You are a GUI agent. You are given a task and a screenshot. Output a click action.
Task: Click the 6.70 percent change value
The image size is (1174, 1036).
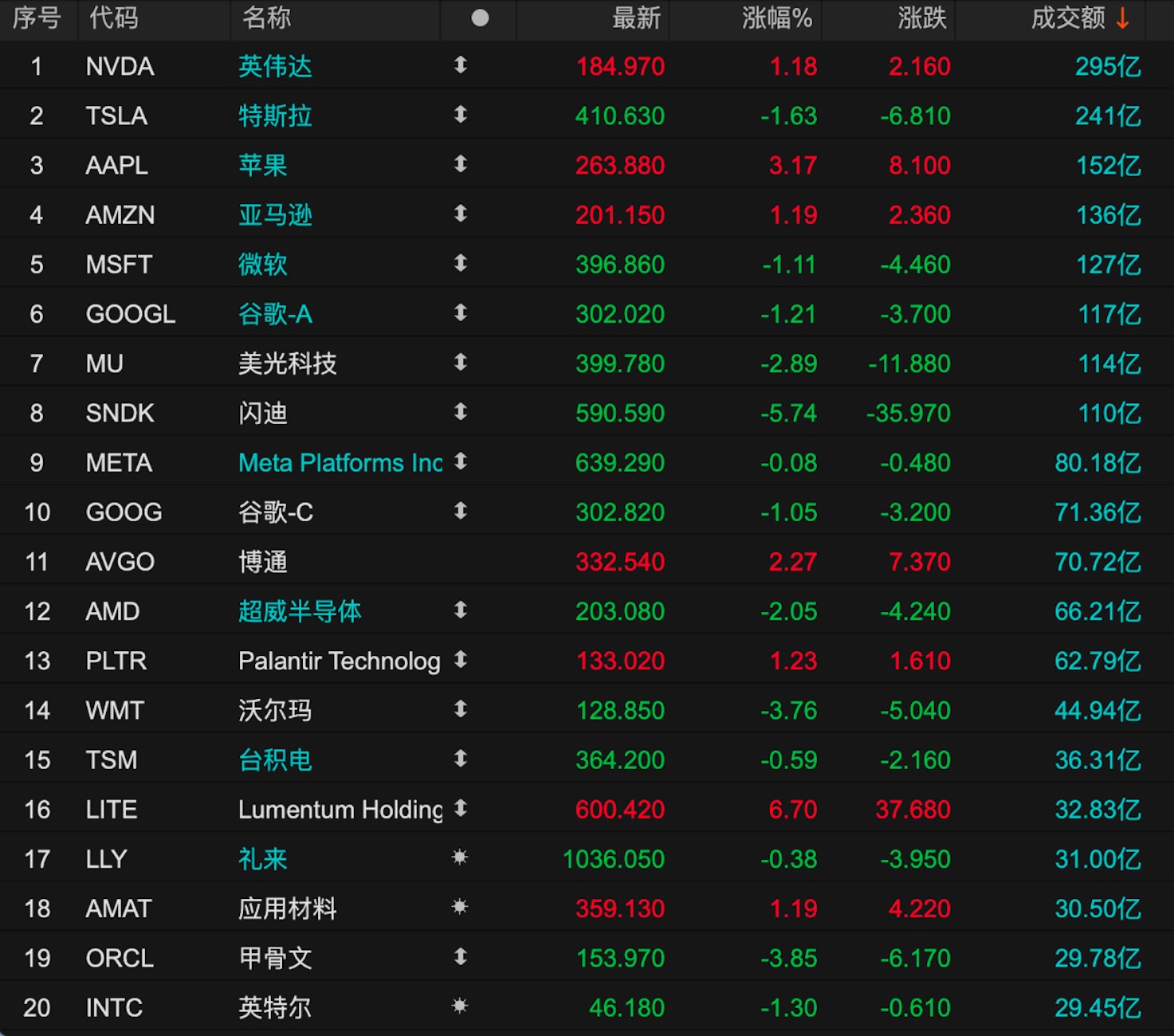(x=793, y=810)
